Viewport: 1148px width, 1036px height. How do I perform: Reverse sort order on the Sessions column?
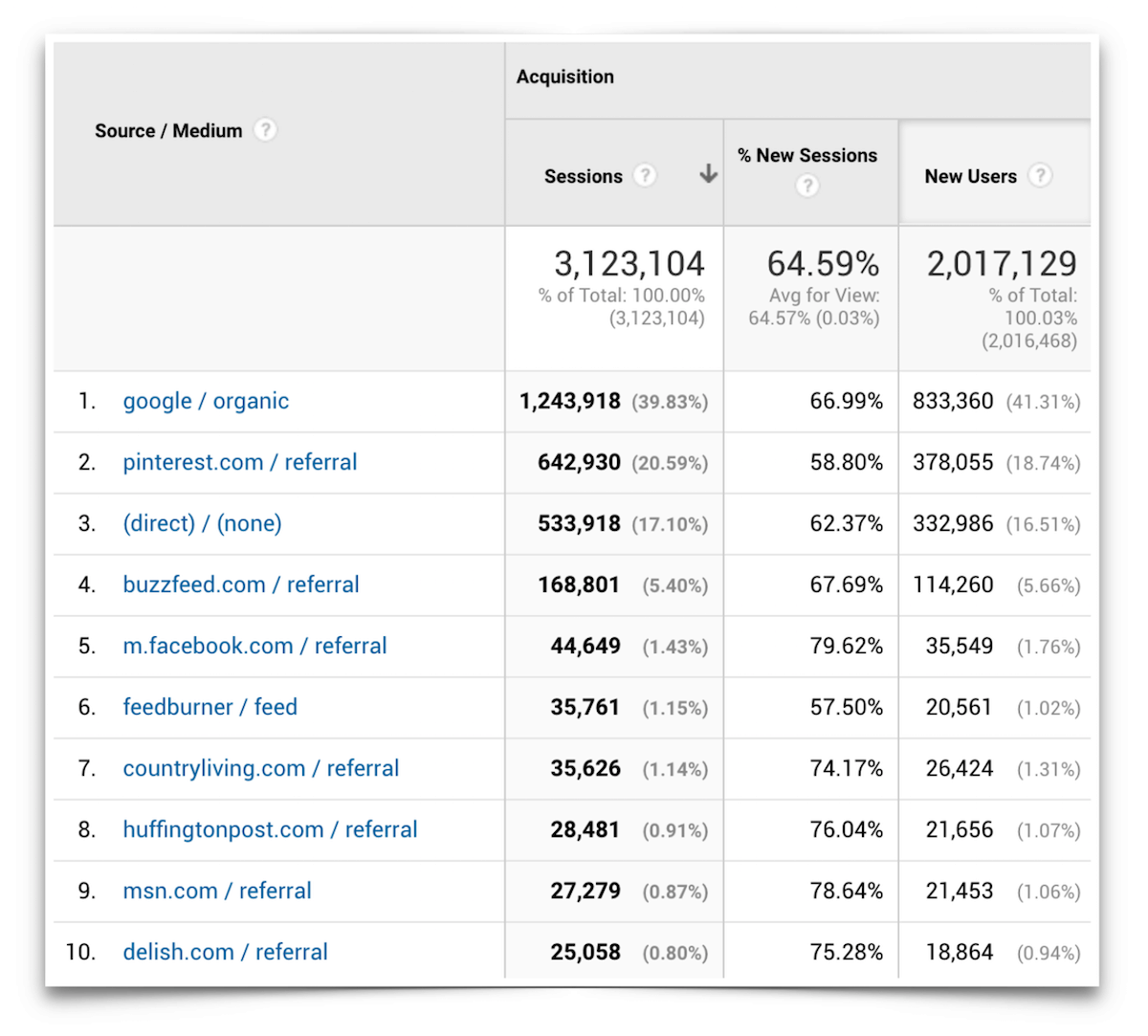coord(708,176)
